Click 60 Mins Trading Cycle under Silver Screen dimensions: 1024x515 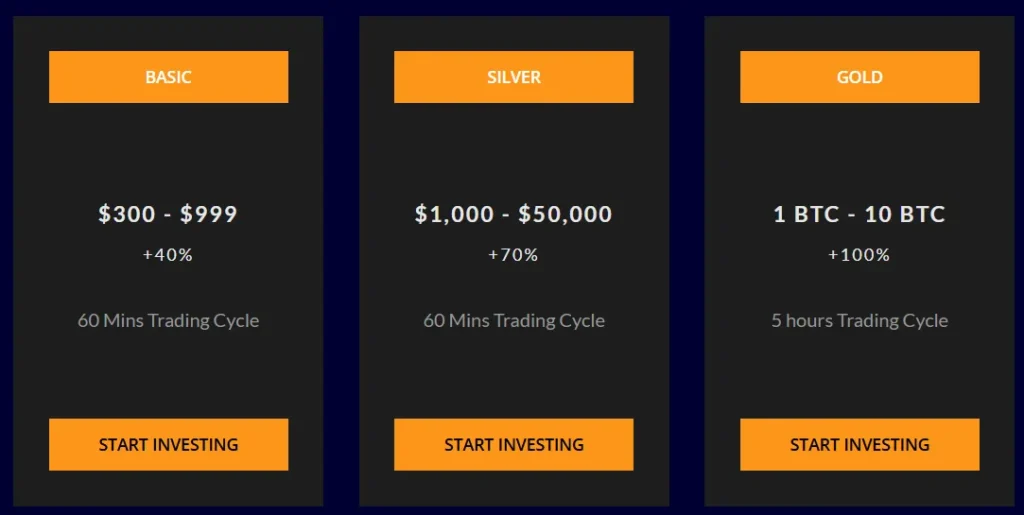[514, 321]
